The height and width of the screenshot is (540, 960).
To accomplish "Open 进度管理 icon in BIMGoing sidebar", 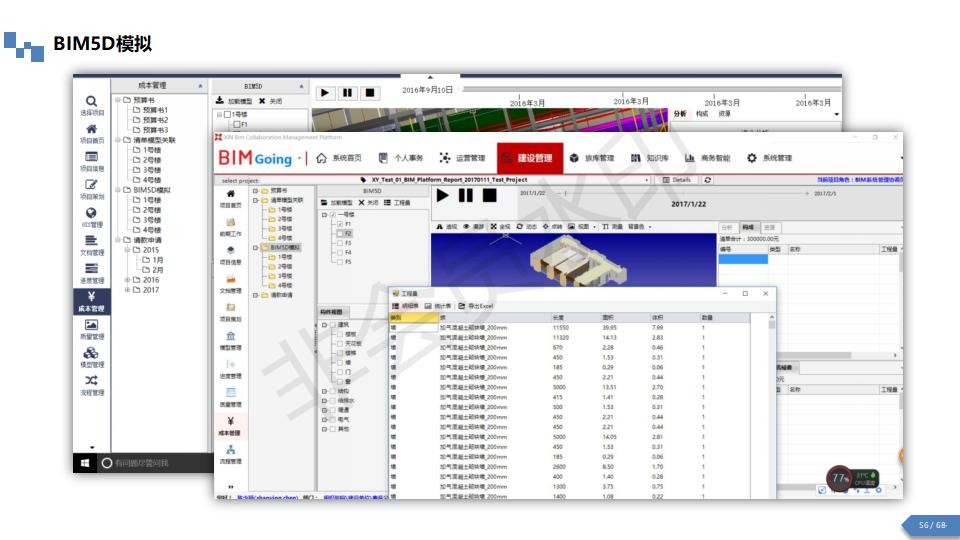I will [x=231, y=364].
